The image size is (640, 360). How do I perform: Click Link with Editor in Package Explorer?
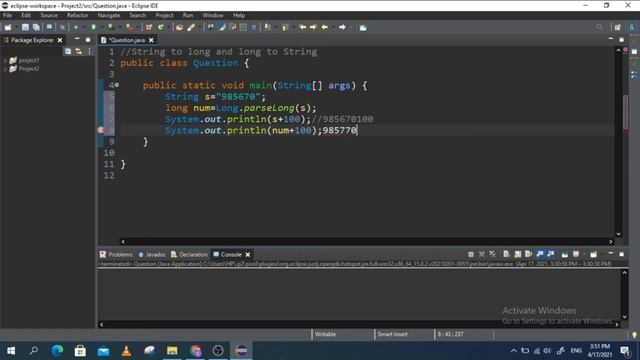(x=78, y=51)
